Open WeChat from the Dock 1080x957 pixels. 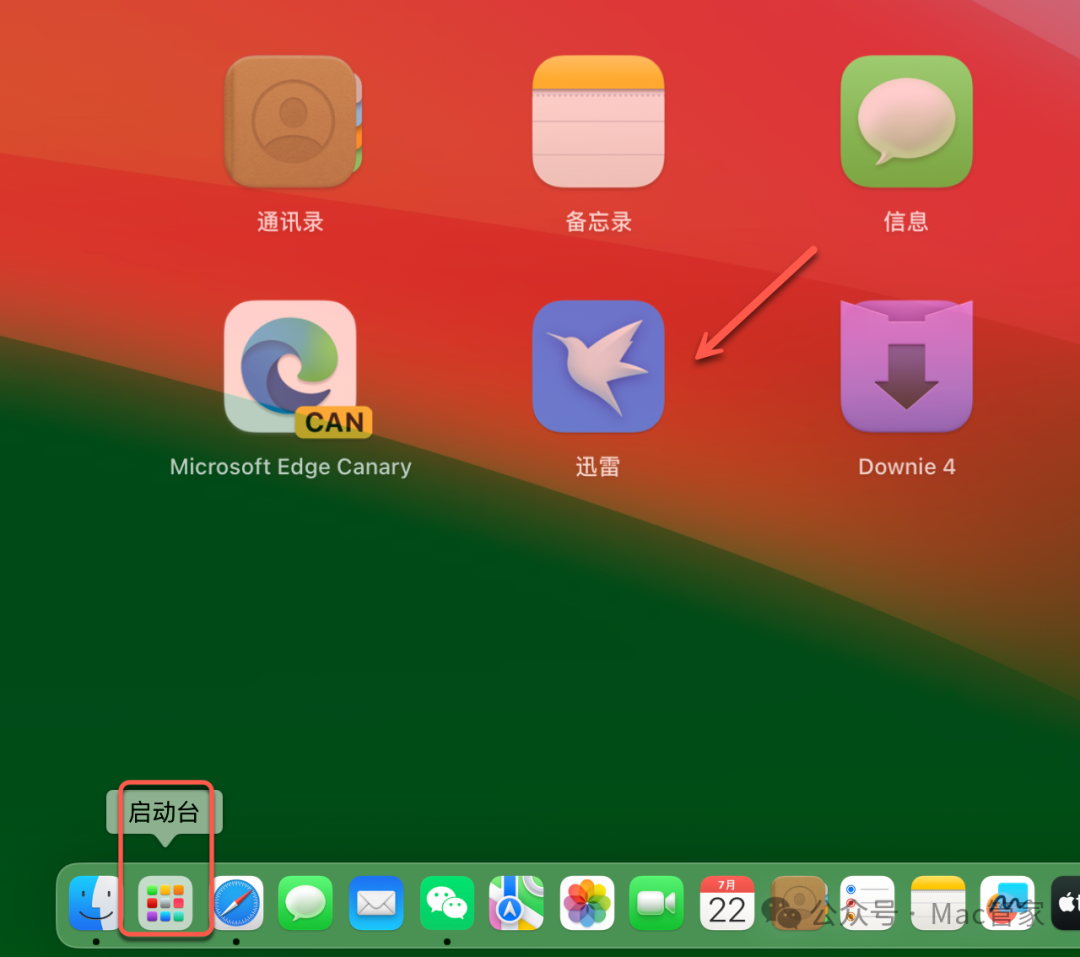tap(447, 903)
